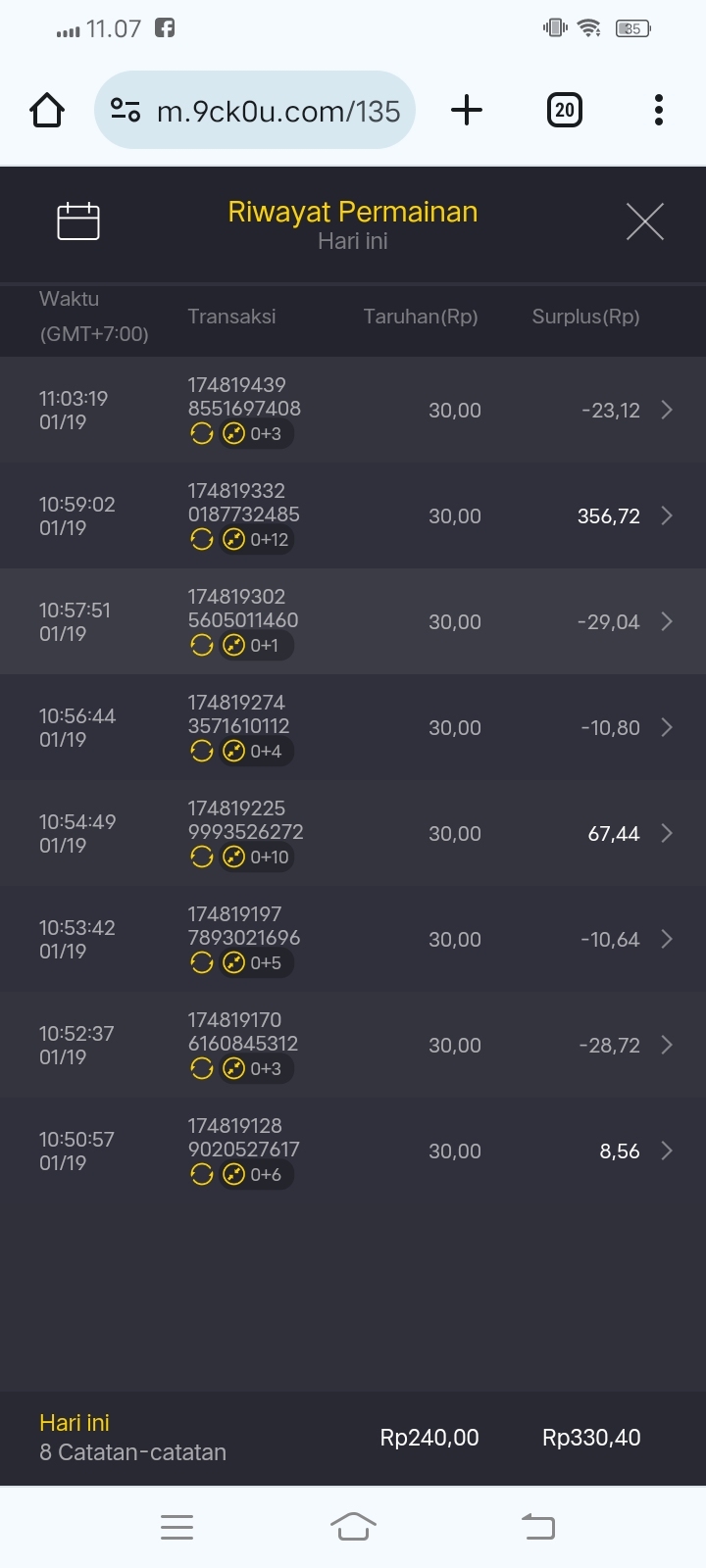Select the 10:53:42 transaction ID
The image size is (706, 1568).
click(244, 926)
